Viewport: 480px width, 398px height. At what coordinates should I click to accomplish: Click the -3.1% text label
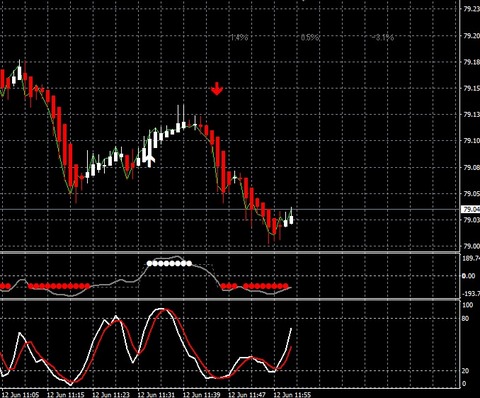pos(383,37)
